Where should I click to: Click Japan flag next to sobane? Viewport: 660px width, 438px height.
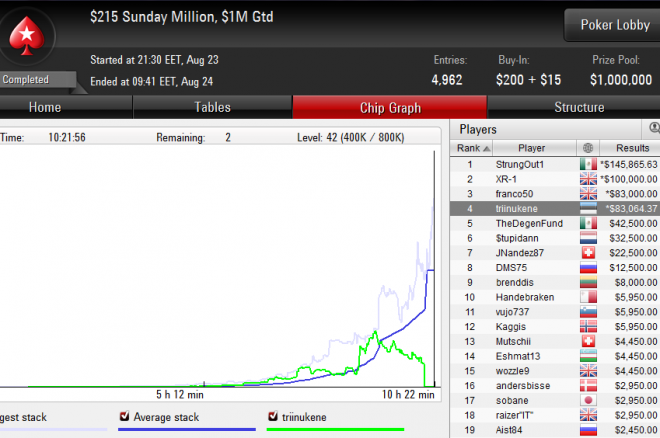point(588,400)
